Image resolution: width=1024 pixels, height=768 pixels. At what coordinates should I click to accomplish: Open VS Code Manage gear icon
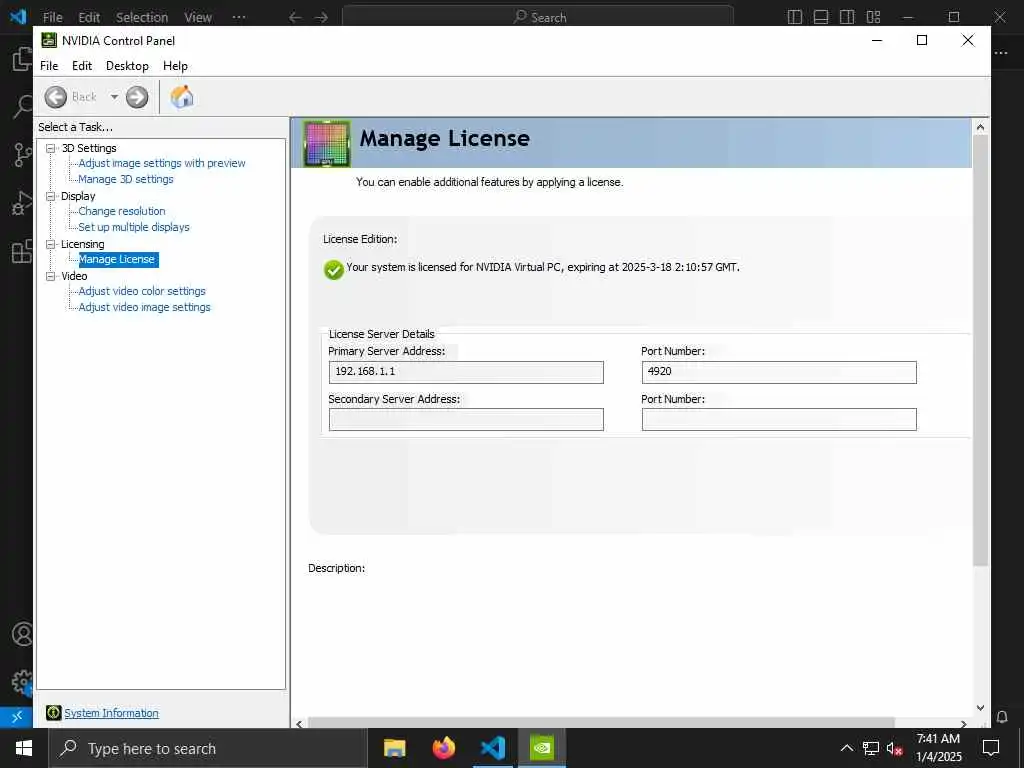(22, 682)
